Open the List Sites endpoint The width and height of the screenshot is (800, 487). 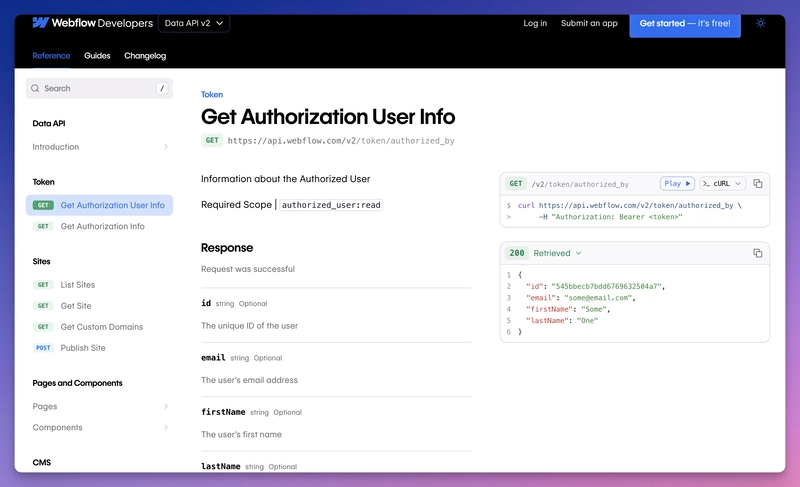click(99, 285)
